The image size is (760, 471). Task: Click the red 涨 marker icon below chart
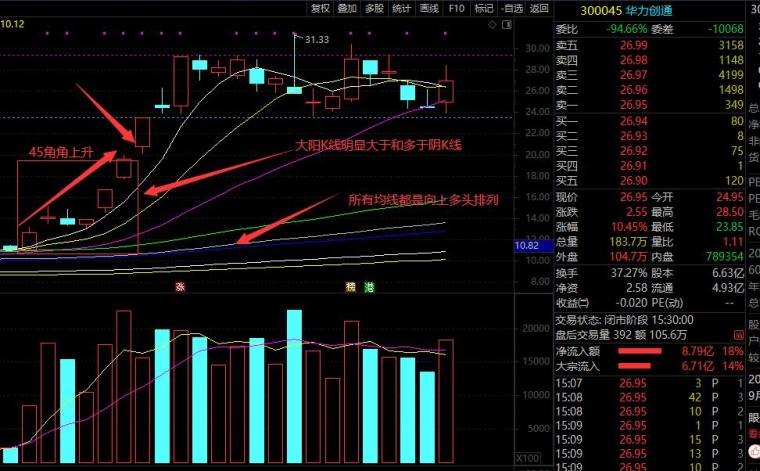pyautogui.click(x=181, y=287)
